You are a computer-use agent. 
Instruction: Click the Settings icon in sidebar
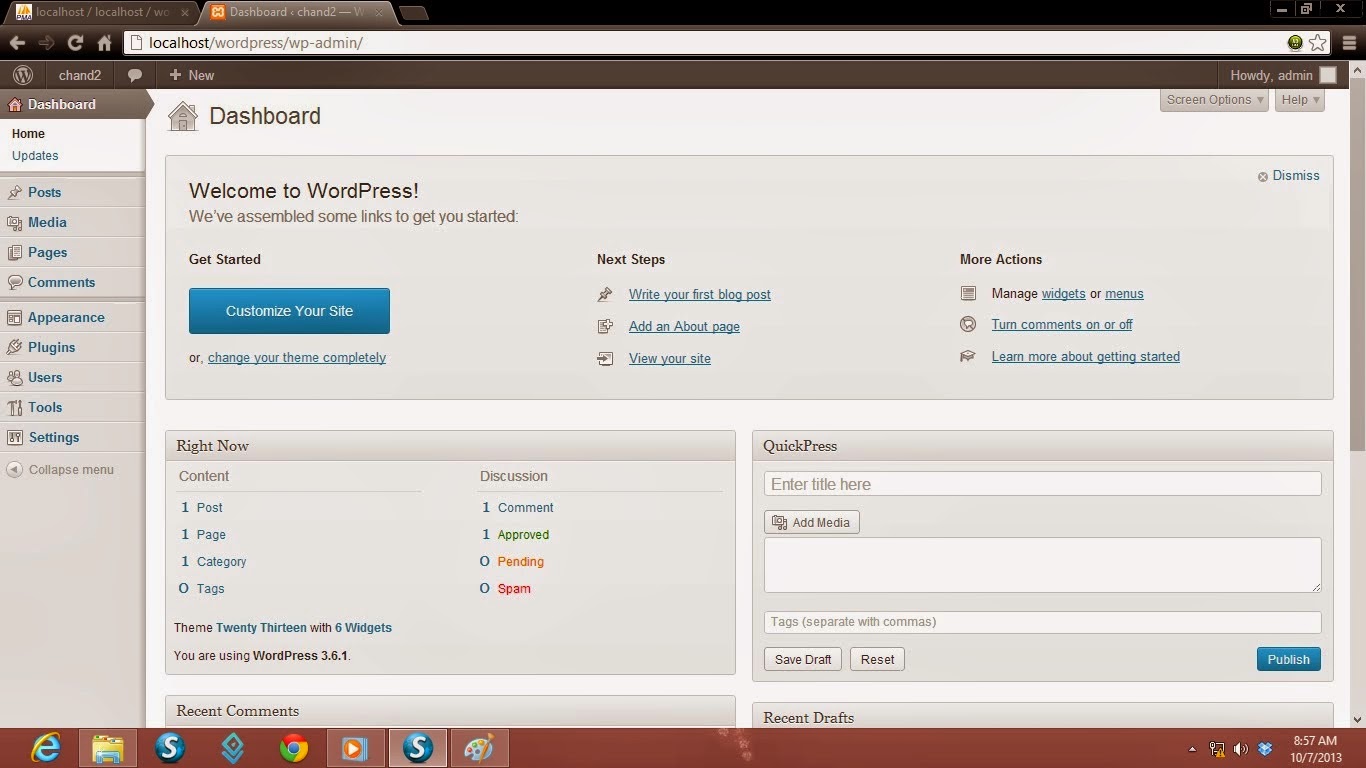click(14, 437)
